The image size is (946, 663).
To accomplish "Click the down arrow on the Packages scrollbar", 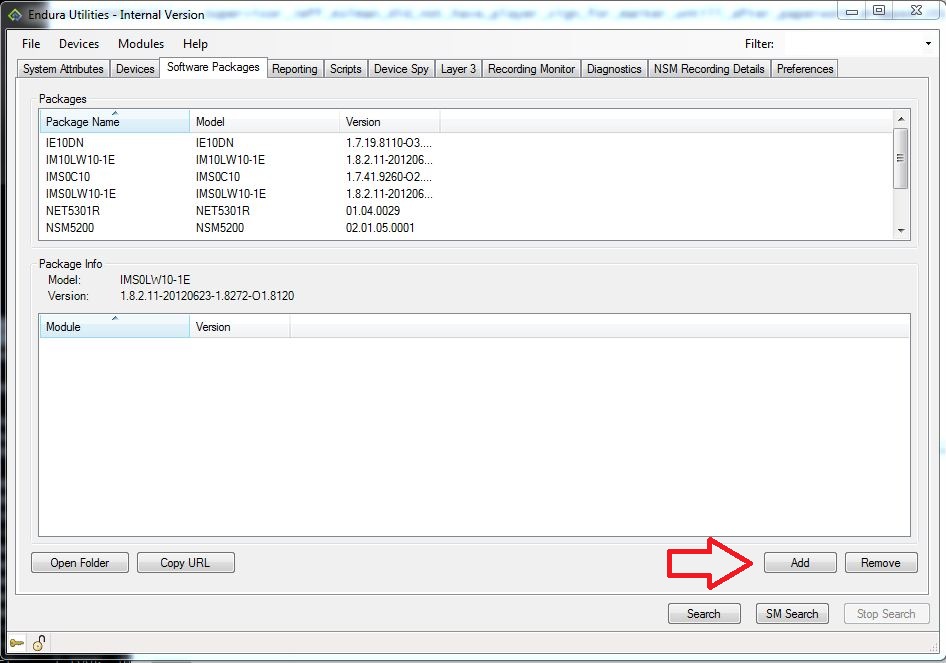I will point(901,231).
